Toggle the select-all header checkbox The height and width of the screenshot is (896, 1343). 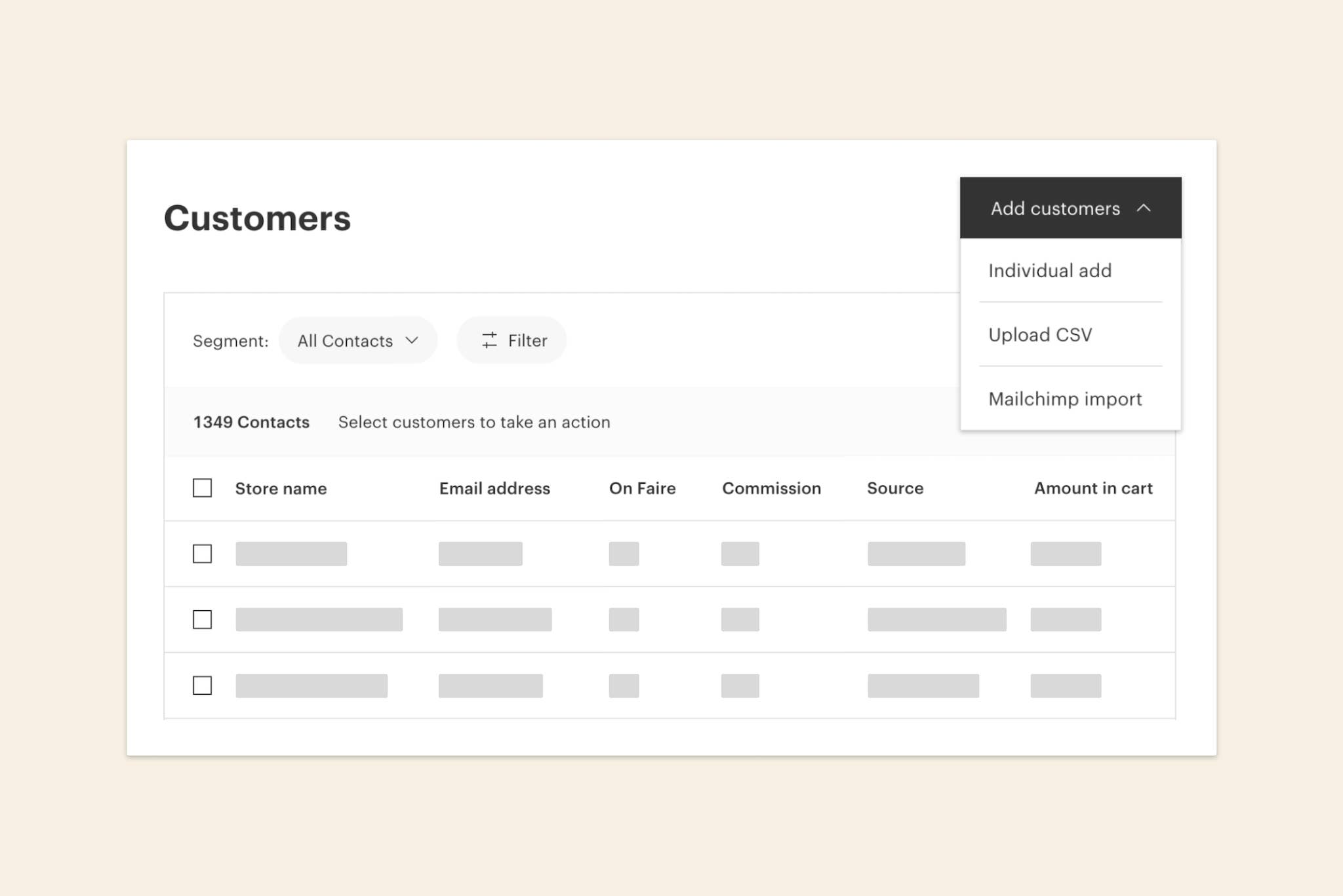[x=202, y=488]
